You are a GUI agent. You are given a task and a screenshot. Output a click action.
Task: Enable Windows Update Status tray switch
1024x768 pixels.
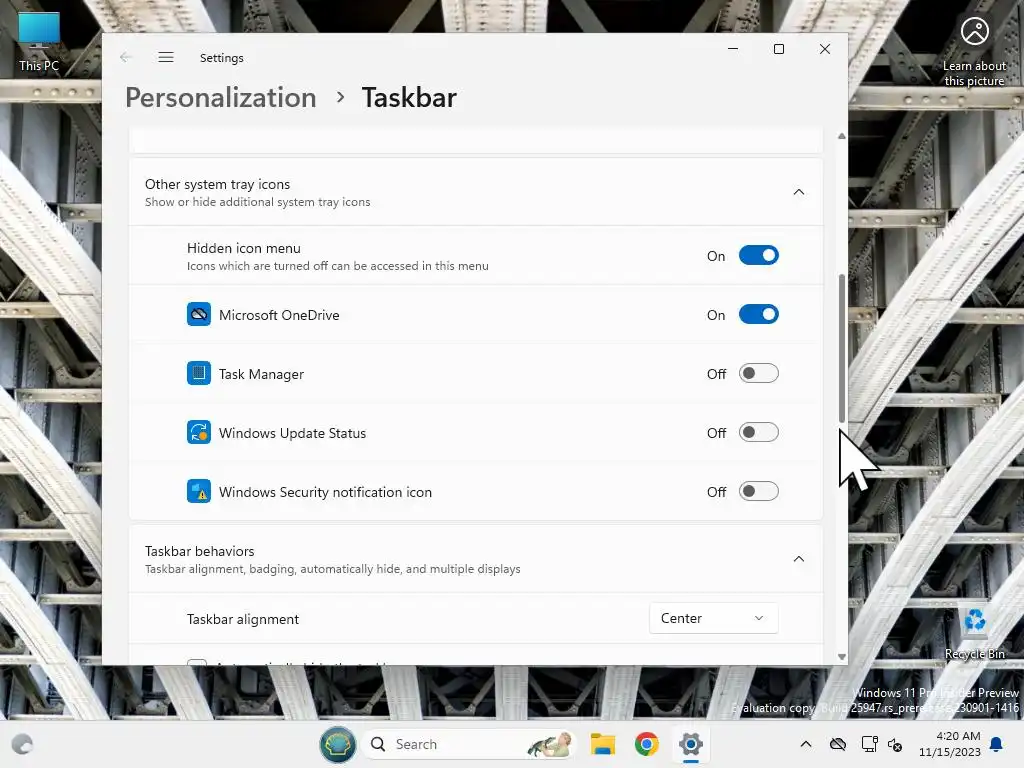pyautogui.click(x=758, y=432)
